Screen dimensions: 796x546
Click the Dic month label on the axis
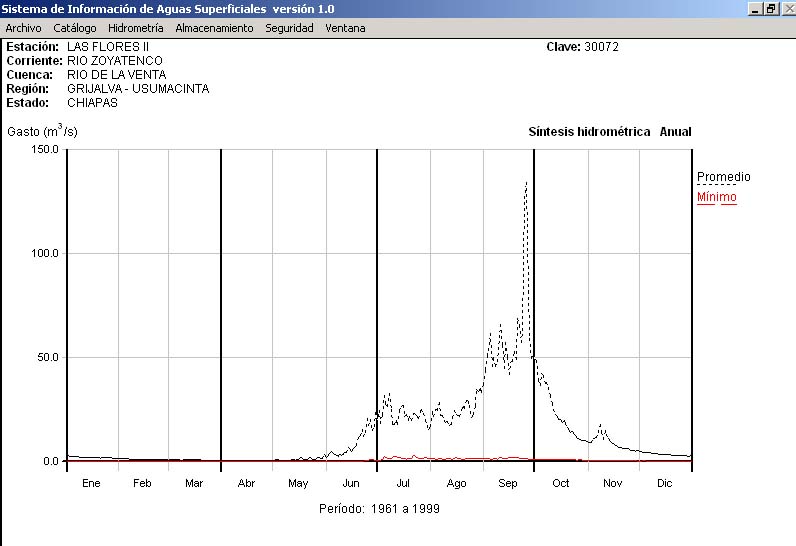pos(665,483)
